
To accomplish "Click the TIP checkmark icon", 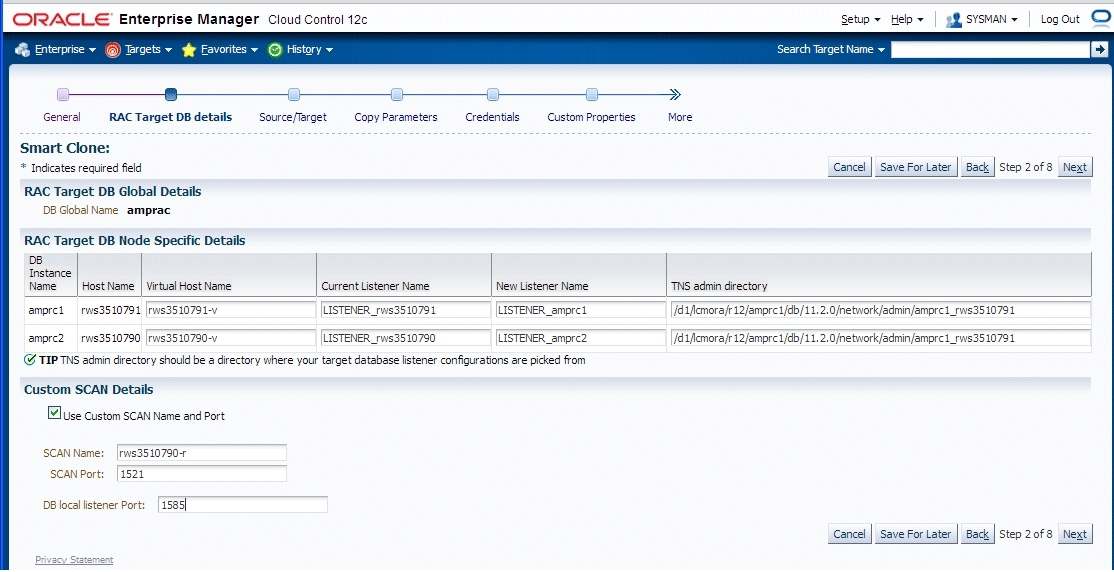I will [30, 360].
